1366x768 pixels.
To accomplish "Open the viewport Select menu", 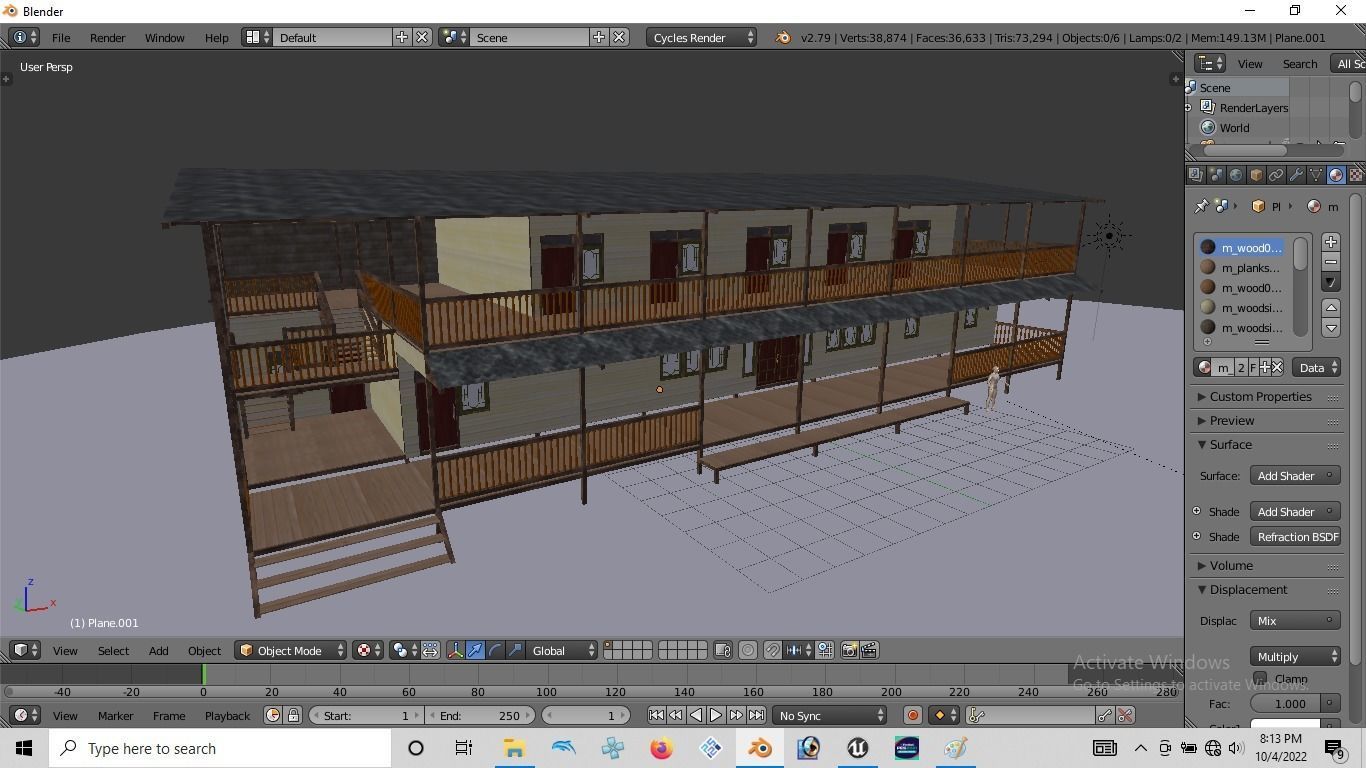I will [x=113, y=650].
